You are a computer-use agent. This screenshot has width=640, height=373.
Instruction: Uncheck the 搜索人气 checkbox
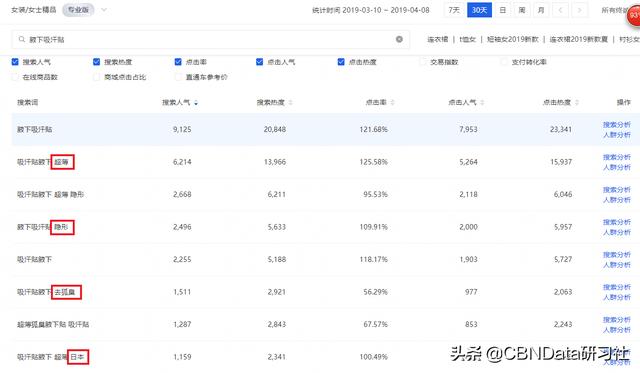pos(15,62)
